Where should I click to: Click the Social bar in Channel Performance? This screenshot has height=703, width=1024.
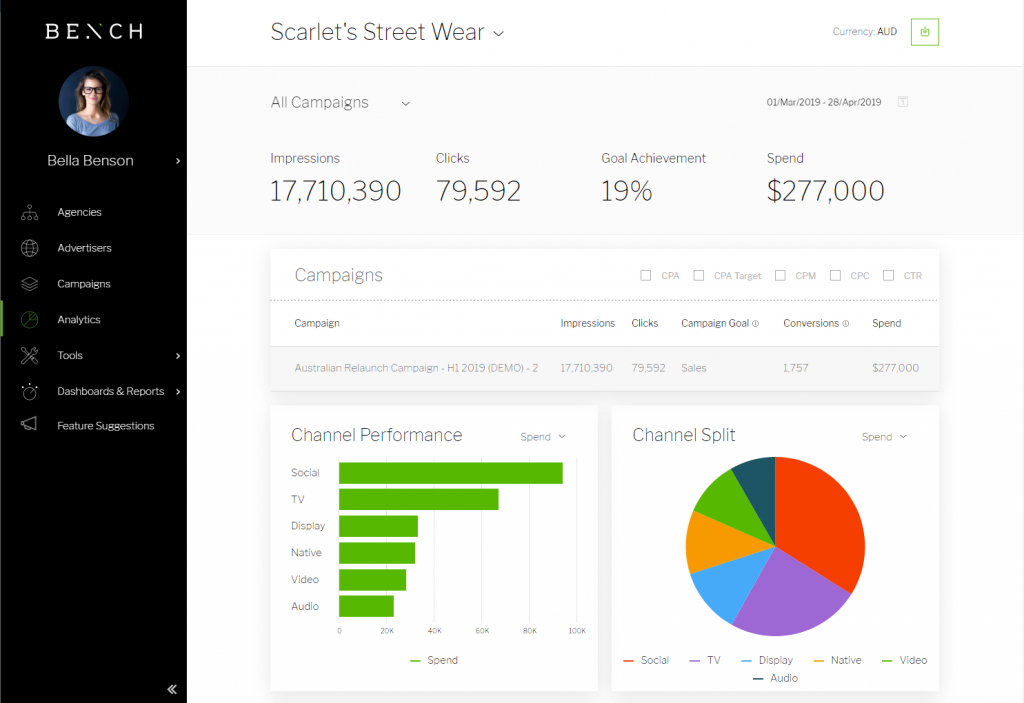pyautogui.click(x=451, y=473)
